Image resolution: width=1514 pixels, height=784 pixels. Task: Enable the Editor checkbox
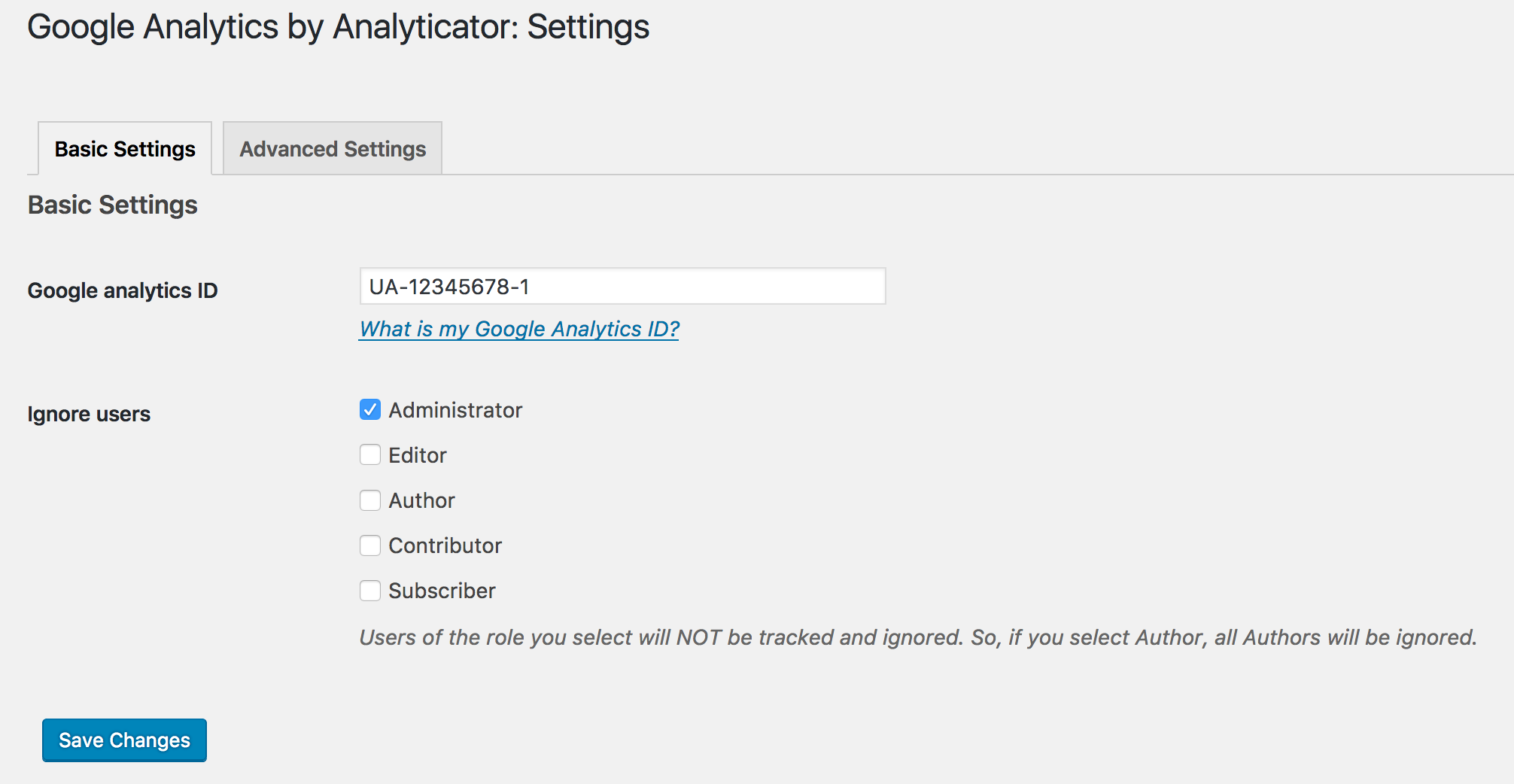[370, 455]
